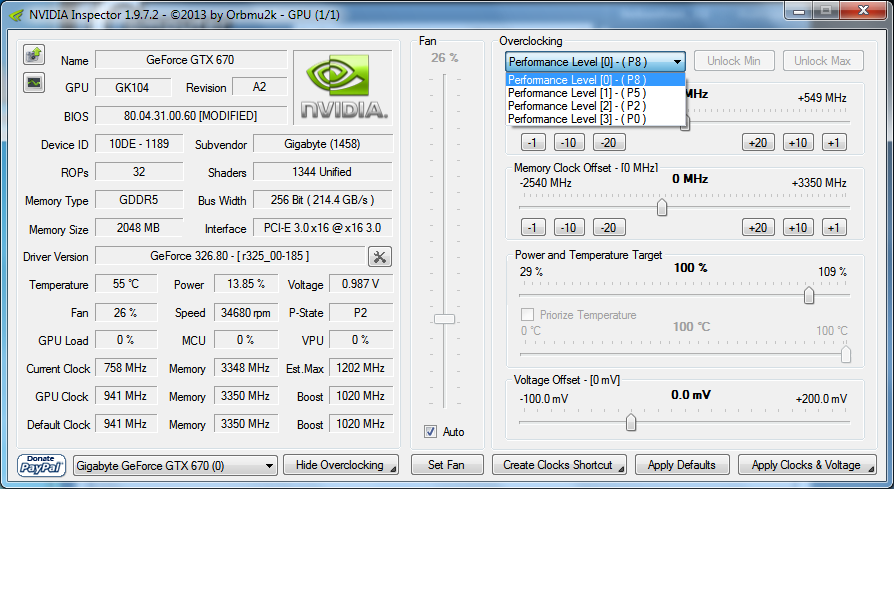Click base clock offset -1 button
This screenshot has width=894, height=614.
click(533, 143)
